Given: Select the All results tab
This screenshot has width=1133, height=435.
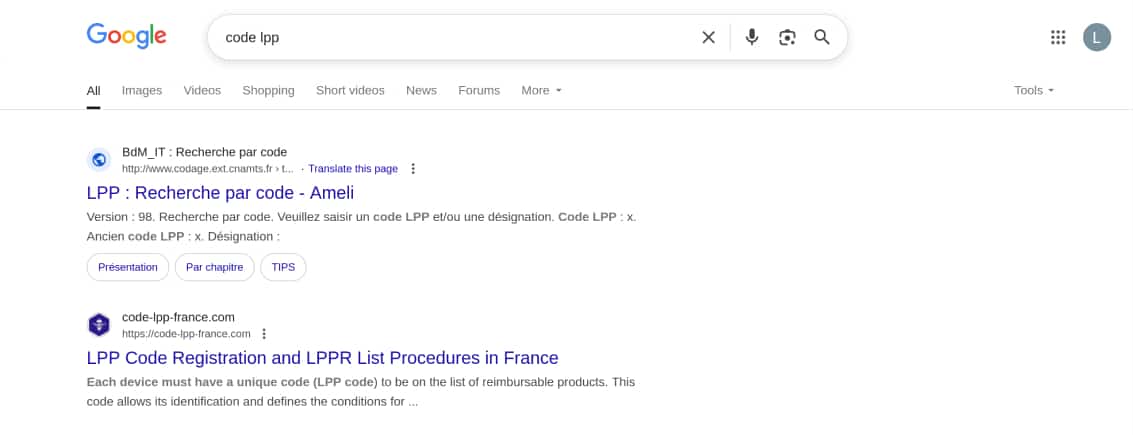Looking at the screenshot, I should (93, 90).
